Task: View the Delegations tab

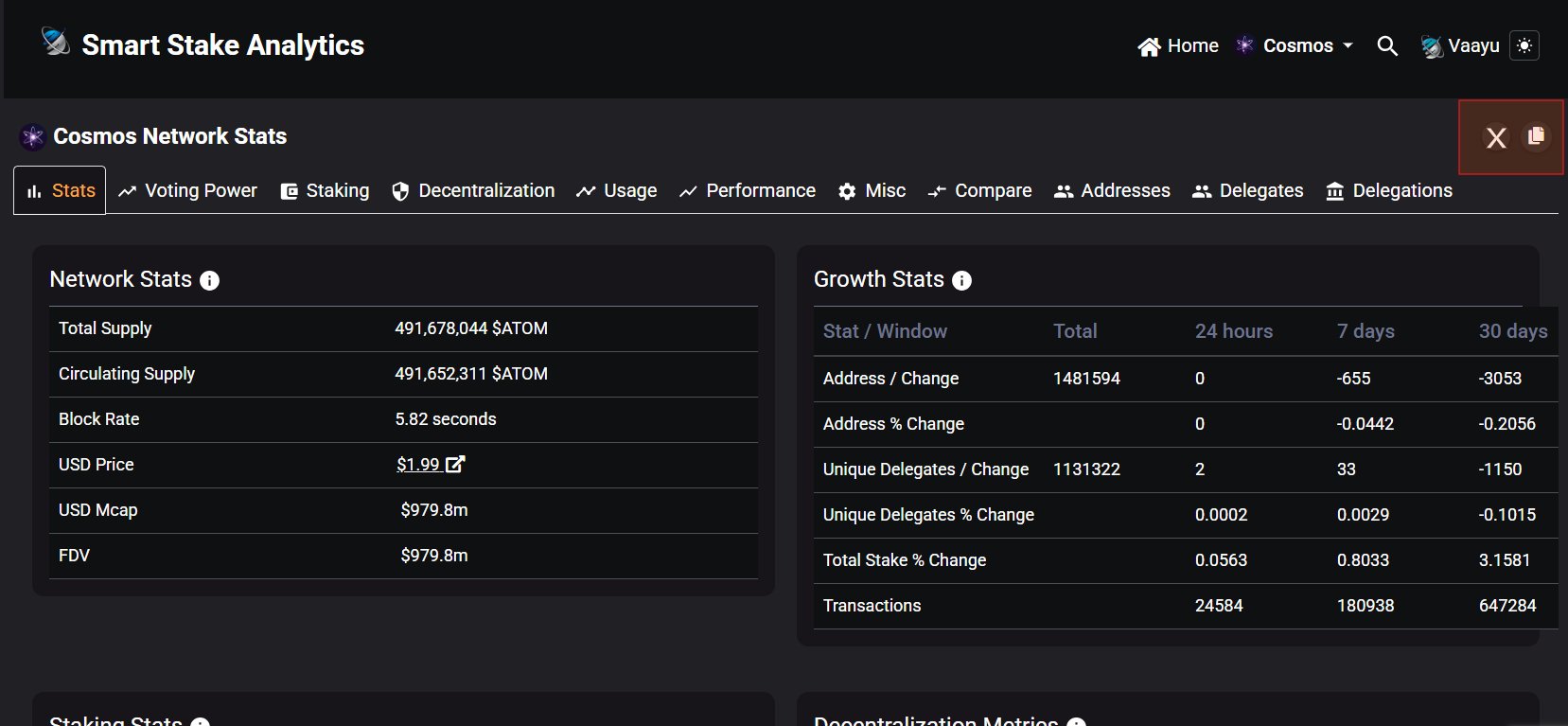Action: (x=1389, y=190)
